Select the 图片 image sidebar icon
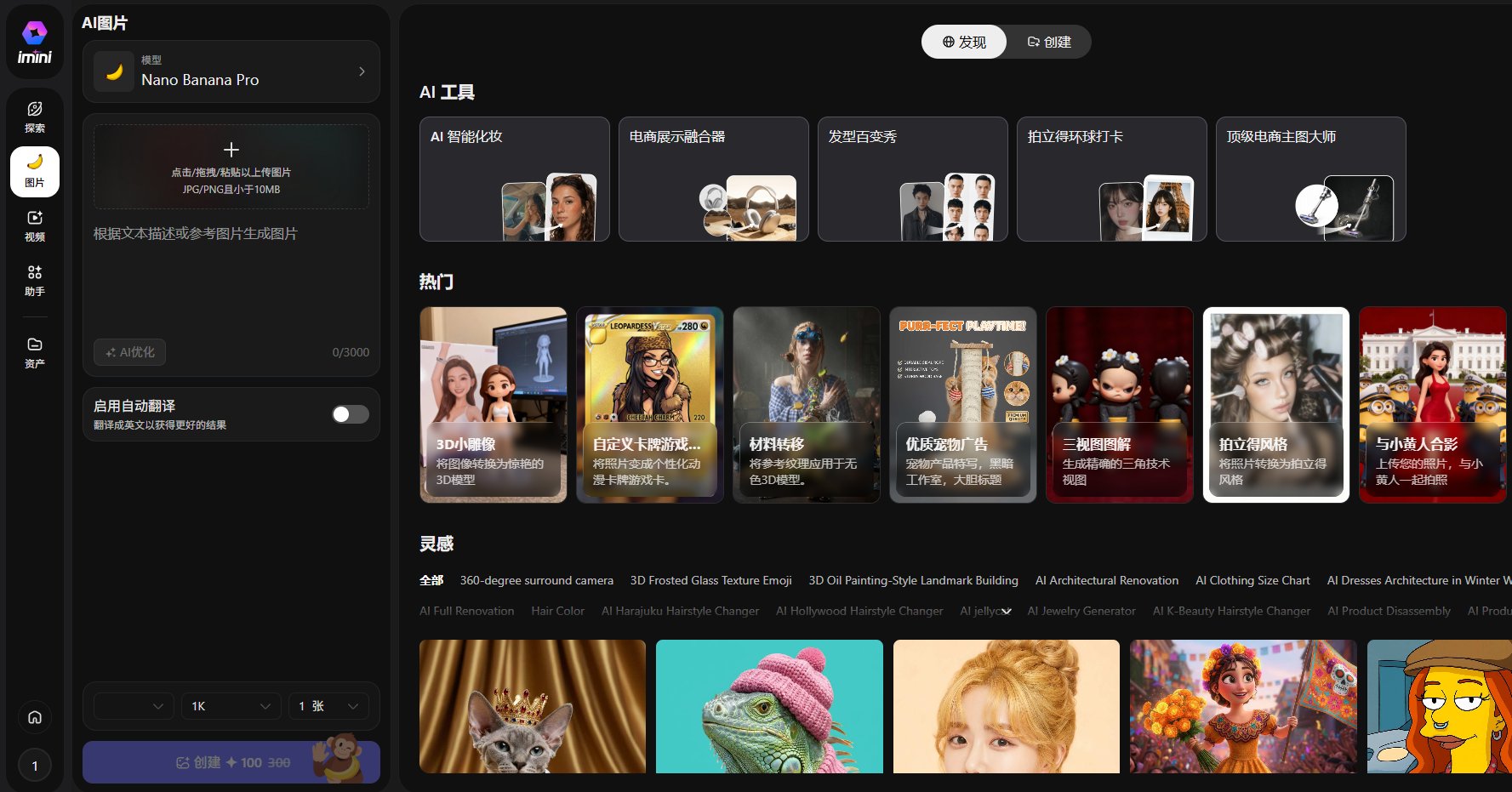Image resolution: width=1512 pixels, height=792 pixels. coord(35,171)
